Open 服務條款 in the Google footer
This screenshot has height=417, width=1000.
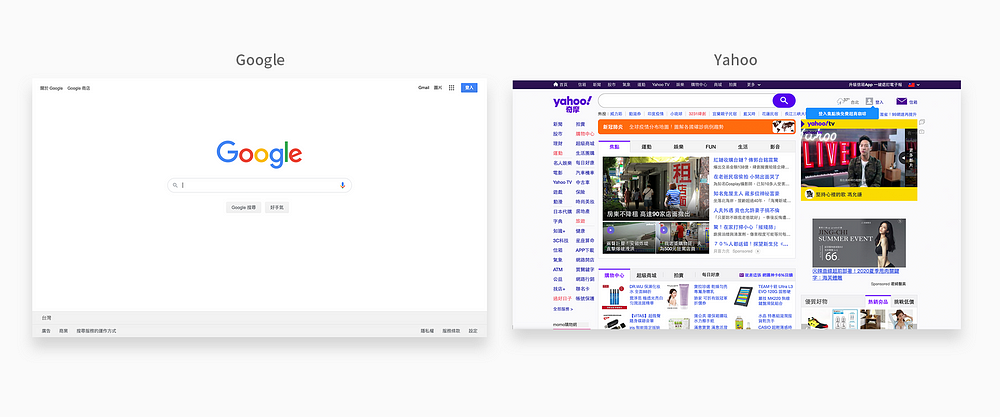452,331
